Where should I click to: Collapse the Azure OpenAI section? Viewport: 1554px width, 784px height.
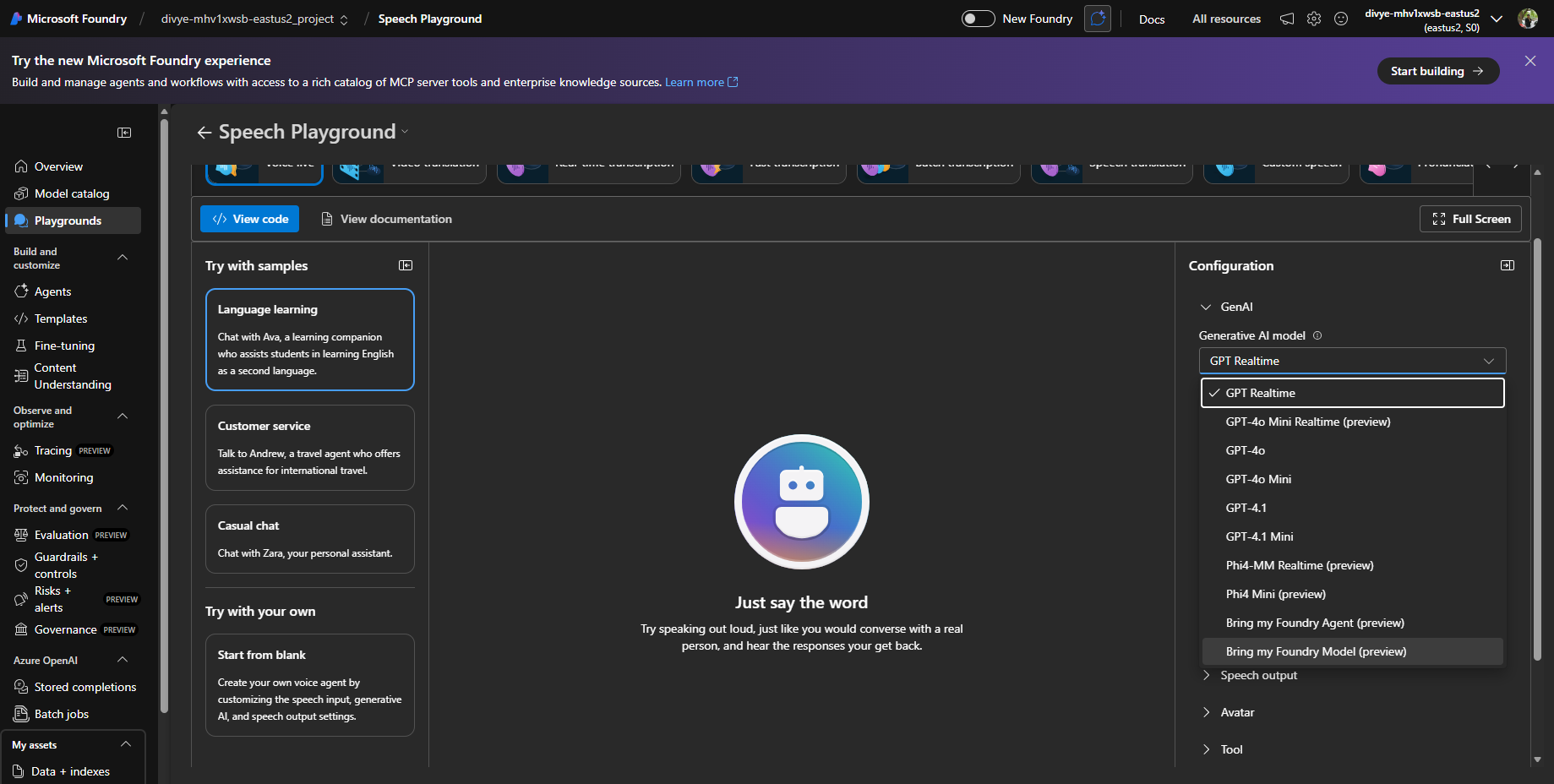coord(123,660)
